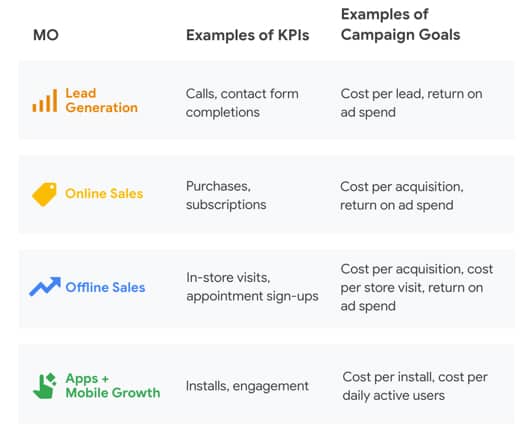Screen dimensions: 530x445
Task: Click 'Cost per lead, return on ad spend' text
Action: coord(411,103)
